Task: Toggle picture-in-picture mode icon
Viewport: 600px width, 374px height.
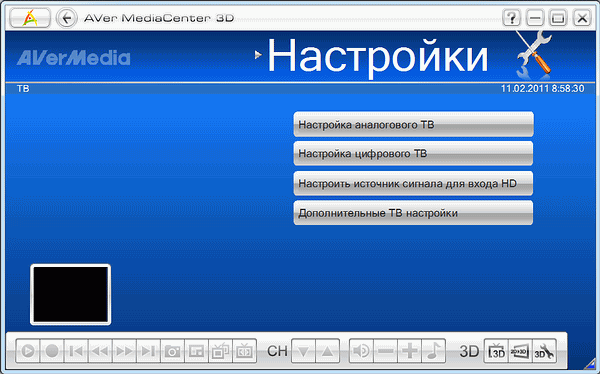Action: pyautogui.click(x=197, y=351)
